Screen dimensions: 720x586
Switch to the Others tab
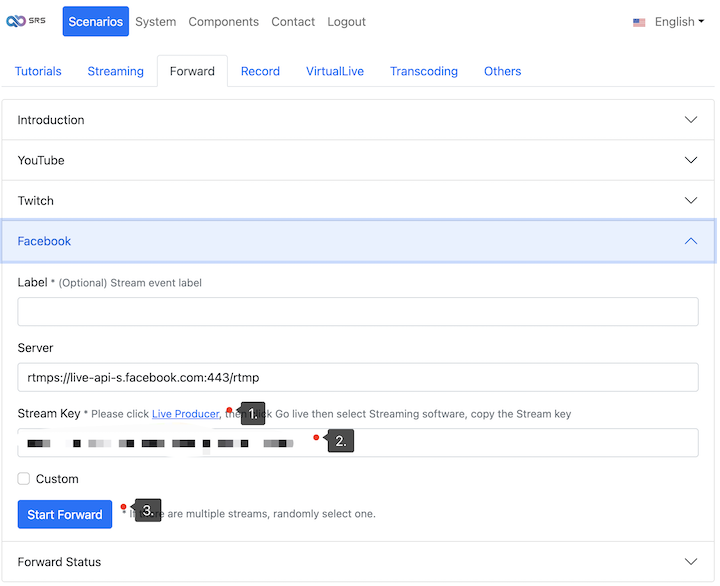click(x=502, y=71)
